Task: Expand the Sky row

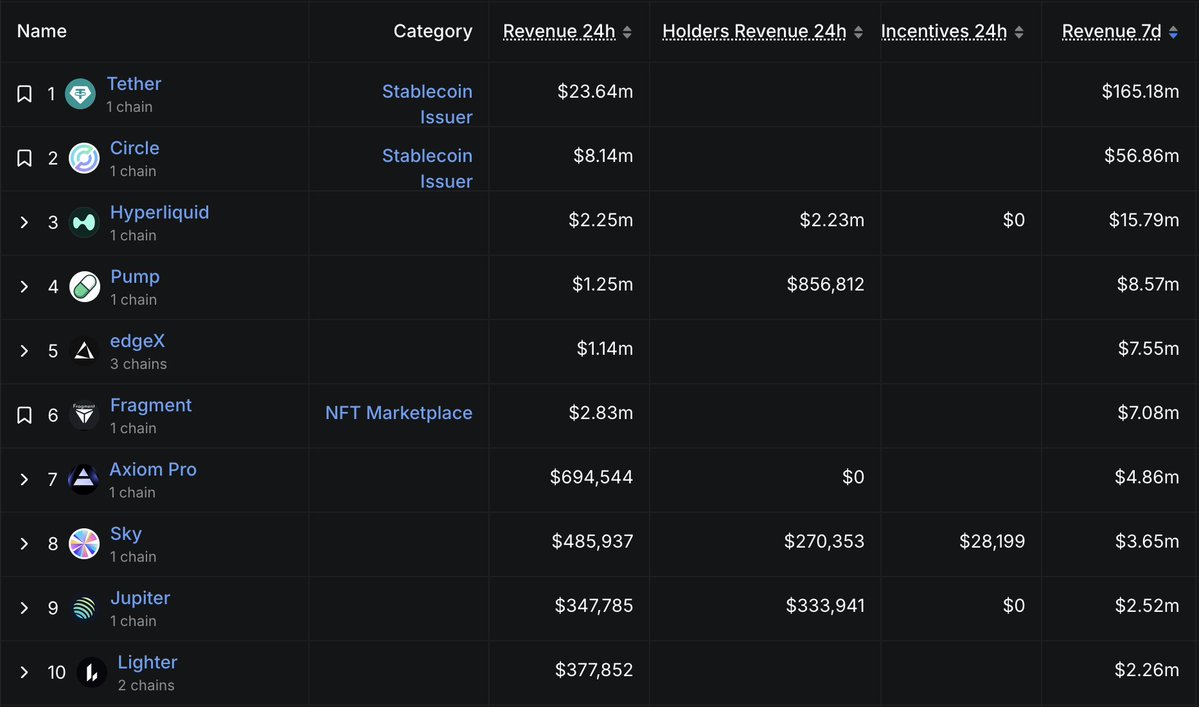Action: tap(24, 543)
